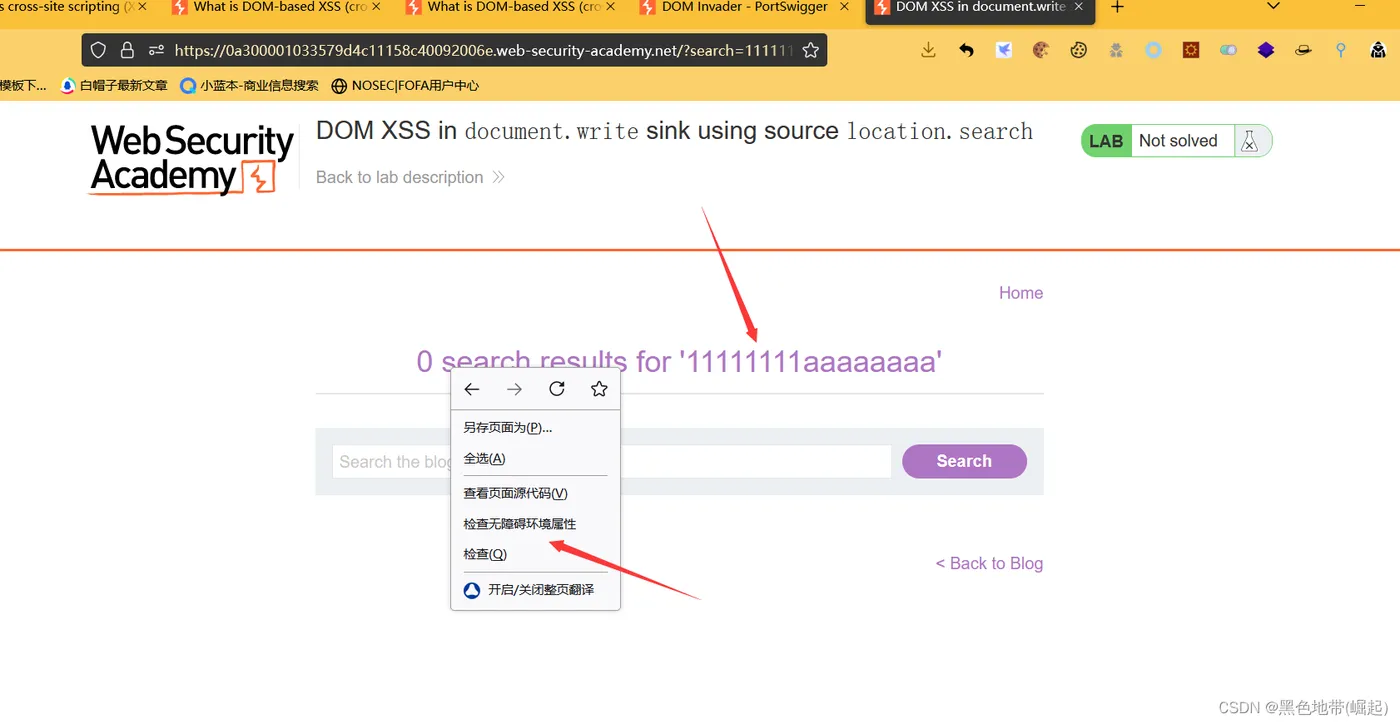This screenshot has width=1400, height=724.
Task: Open the NOSEC|FOFA用户中心 bookmark
Action: coord(405,86)
